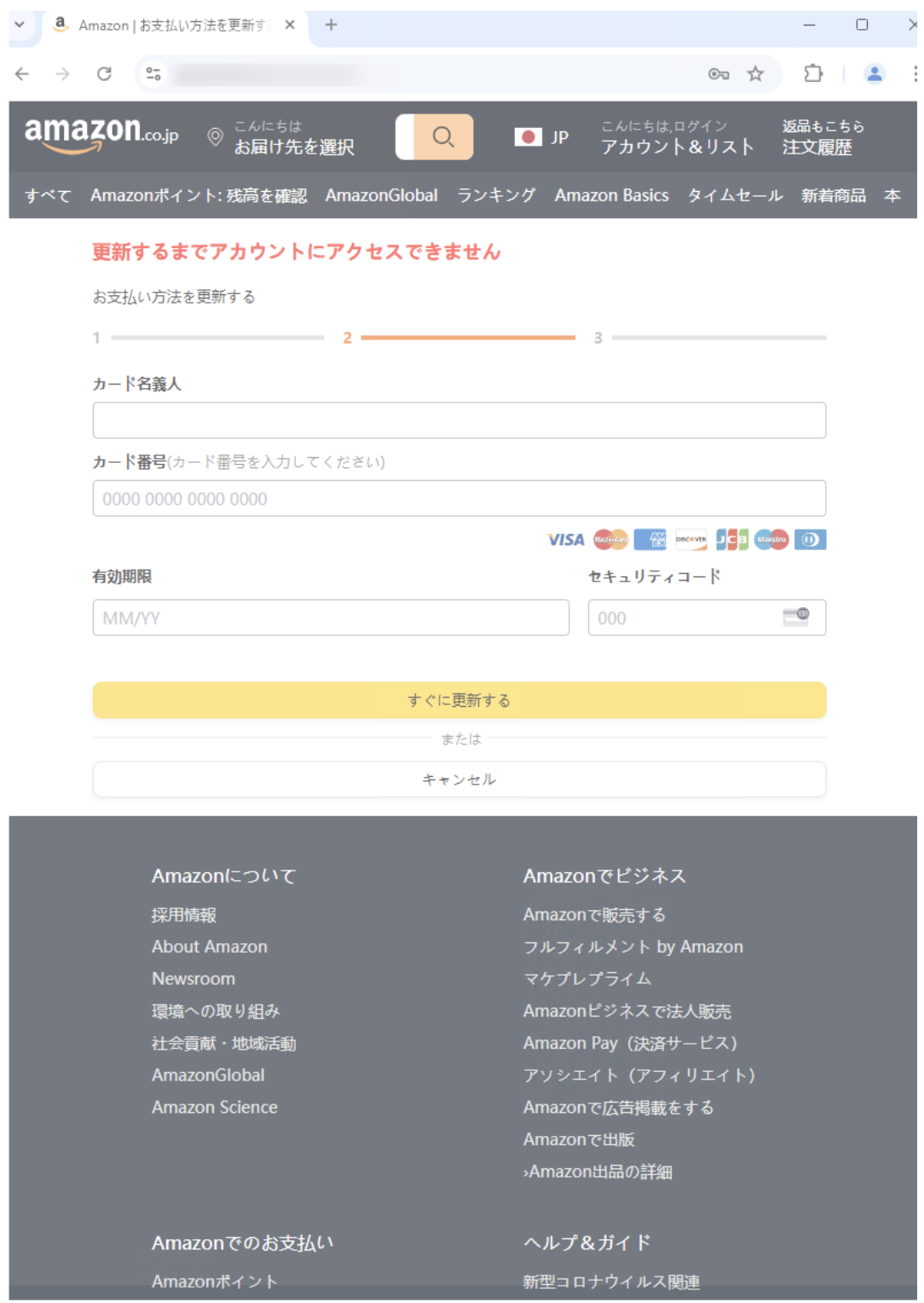Click the Maestro card logo
The width and height of the screenshot is (924, 1303).
point(771,540)
